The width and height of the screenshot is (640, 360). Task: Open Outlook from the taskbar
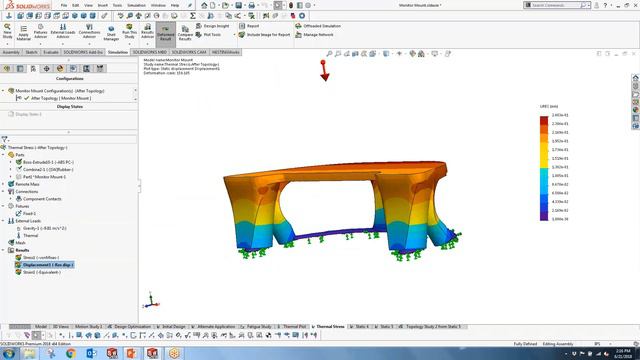tap(91, 353)
